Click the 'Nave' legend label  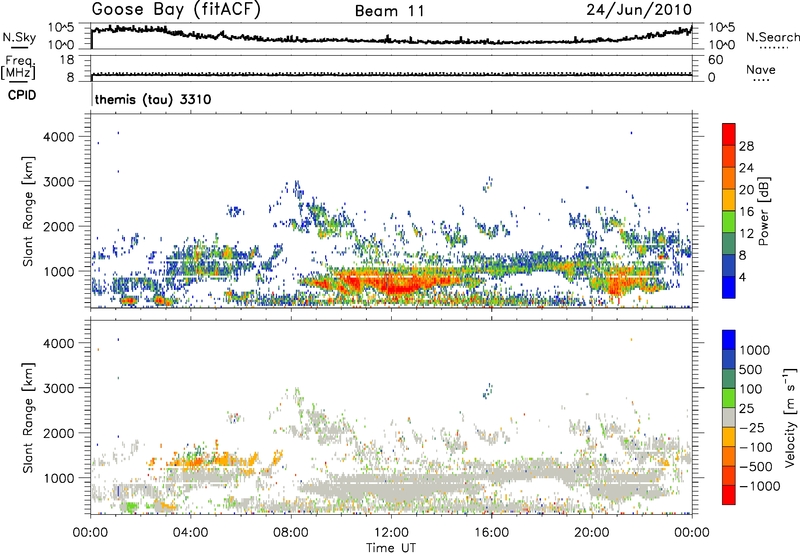[761, 69]
